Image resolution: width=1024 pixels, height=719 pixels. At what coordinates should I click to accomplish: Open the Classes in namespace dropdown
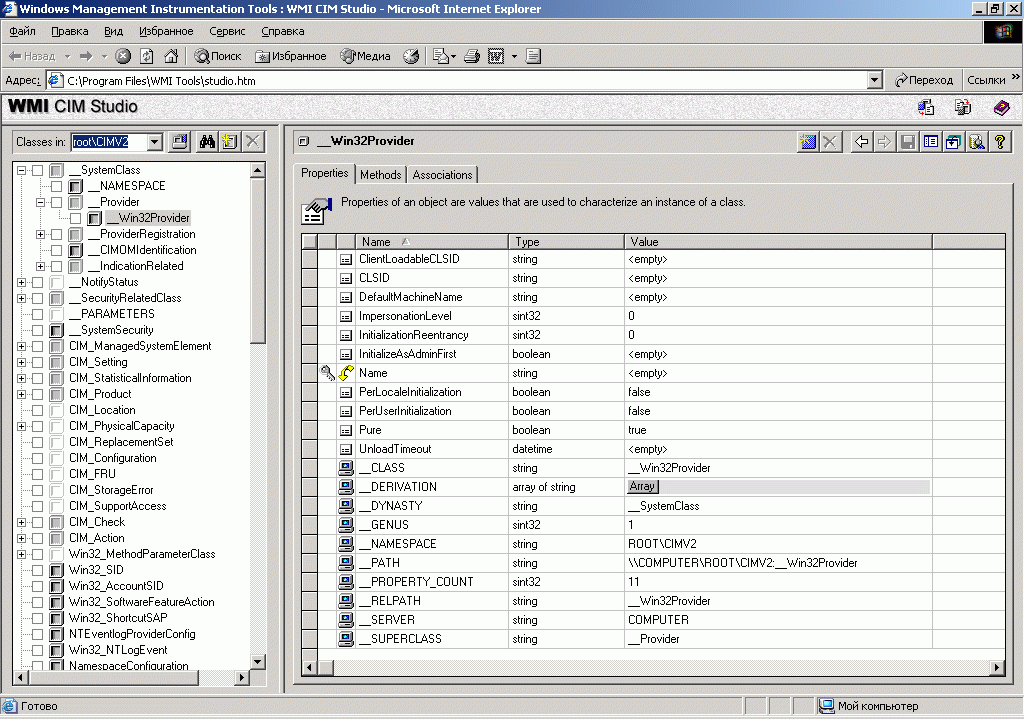tap(155, 142)
